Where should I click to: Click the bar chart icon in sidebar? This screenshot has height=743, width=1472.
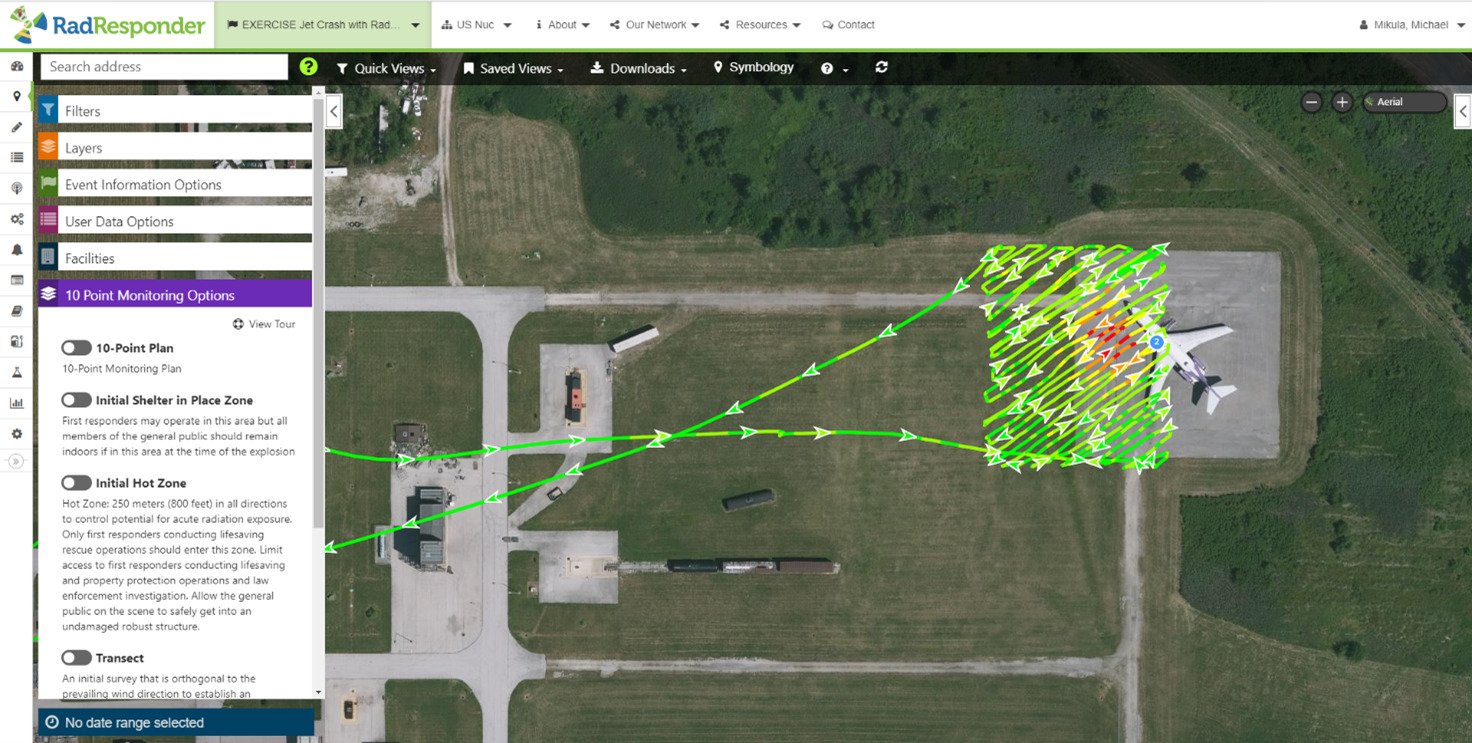pos(16,403)
